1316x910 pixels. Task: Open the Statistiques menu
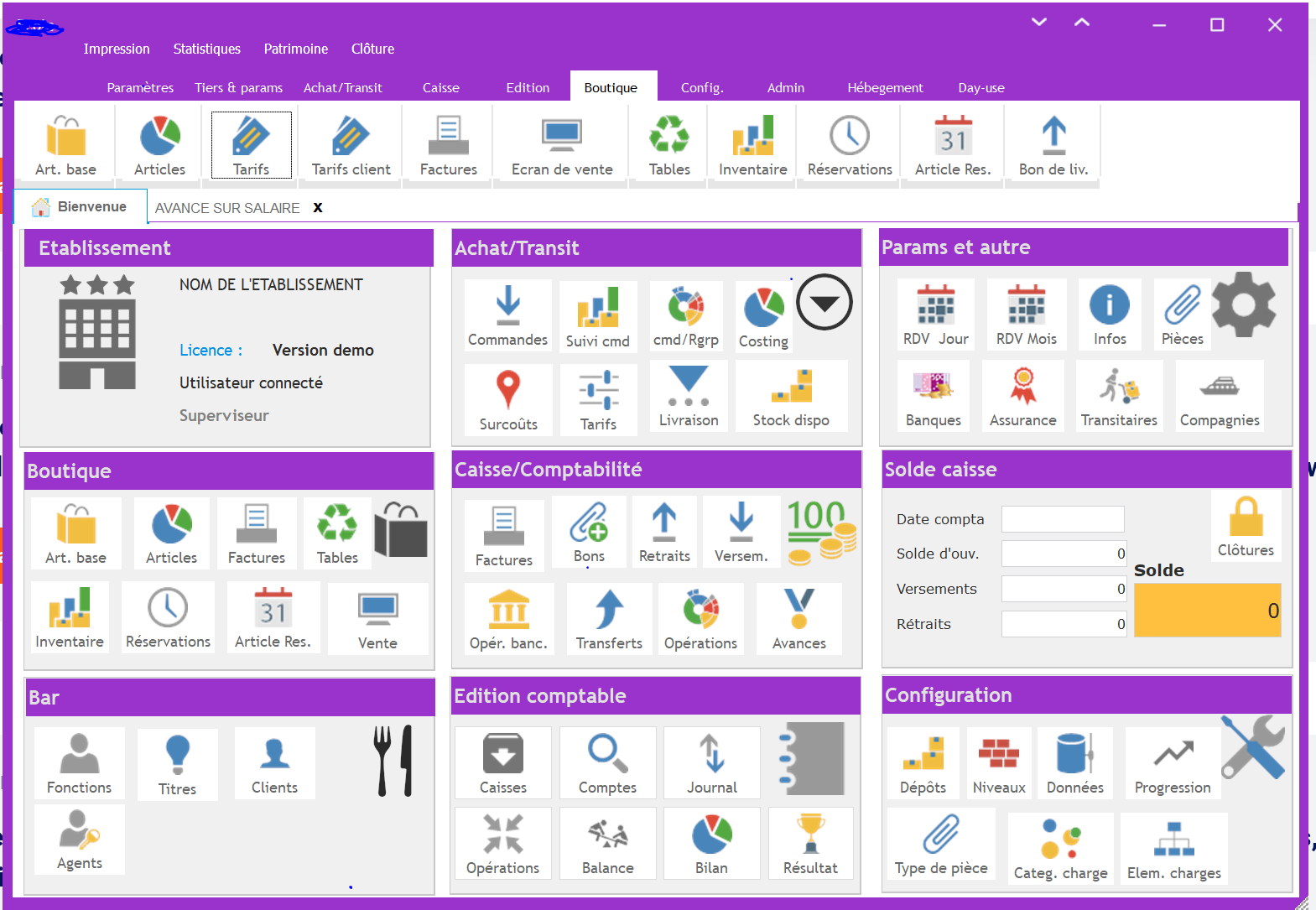coord(206,49)
